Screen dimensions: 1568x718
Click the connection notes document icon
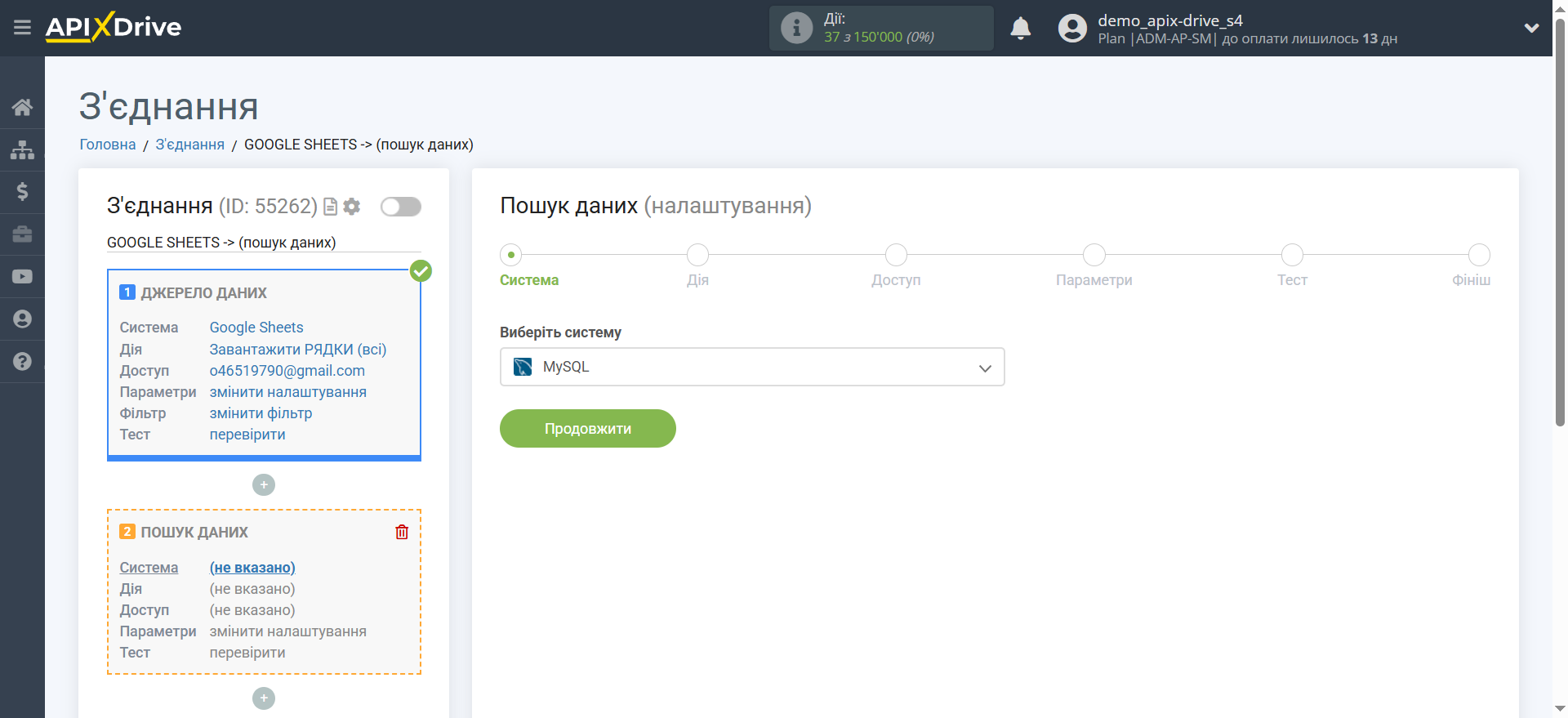coord(330,207)
